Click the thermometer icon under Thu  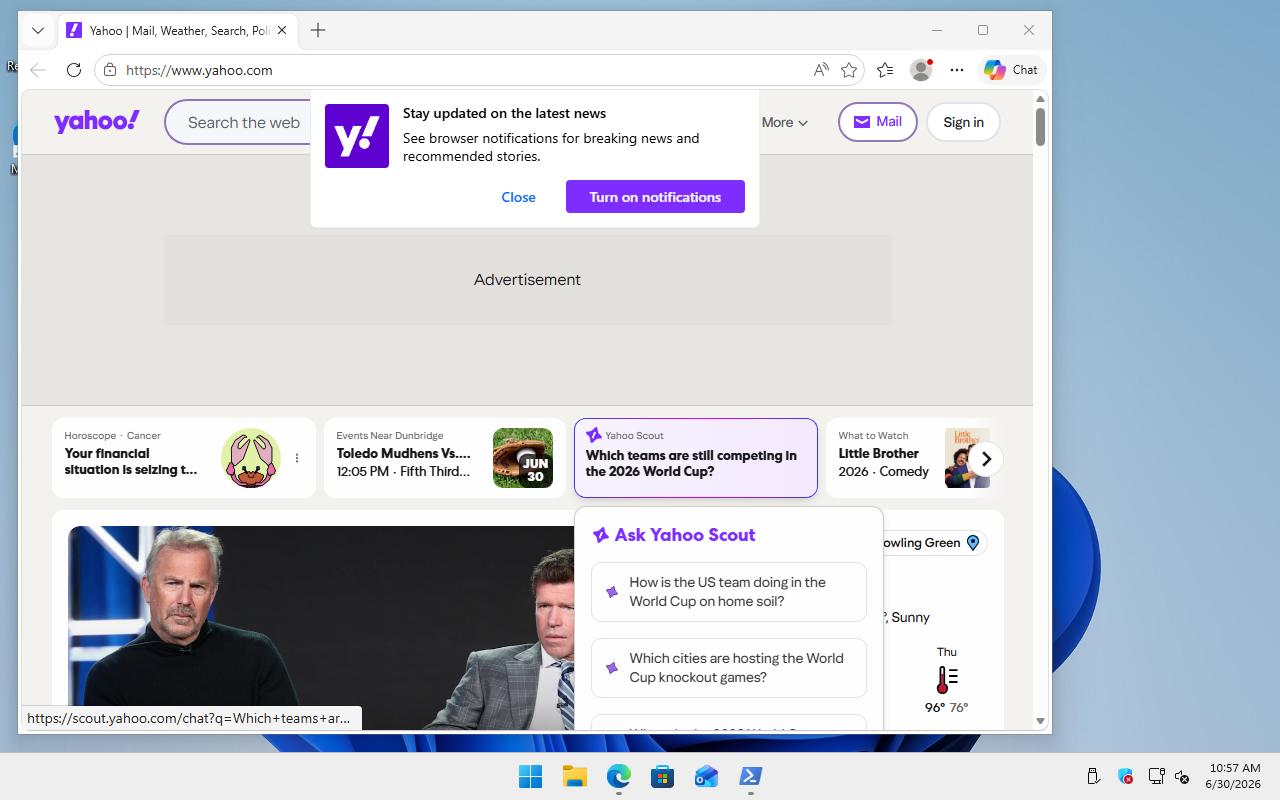point(946,680)
